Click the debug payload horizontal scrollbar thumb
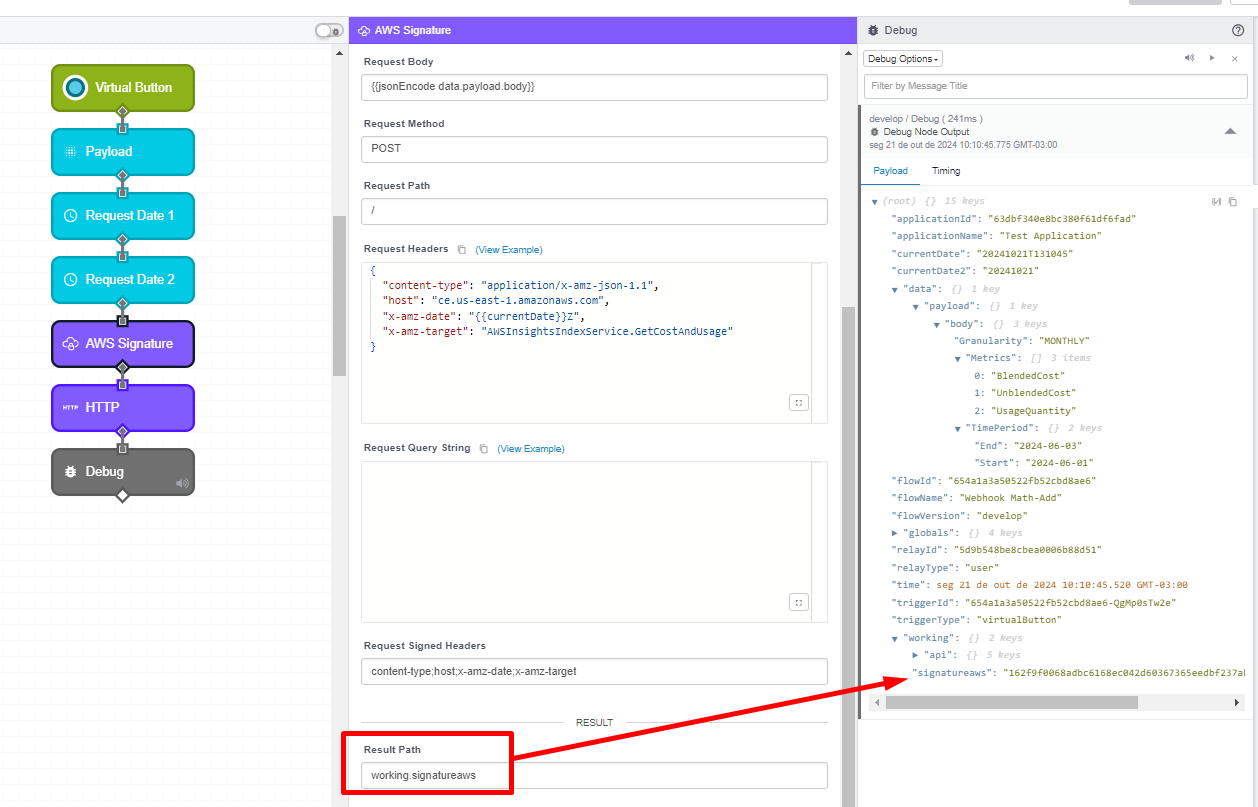 click(1012, 703)
